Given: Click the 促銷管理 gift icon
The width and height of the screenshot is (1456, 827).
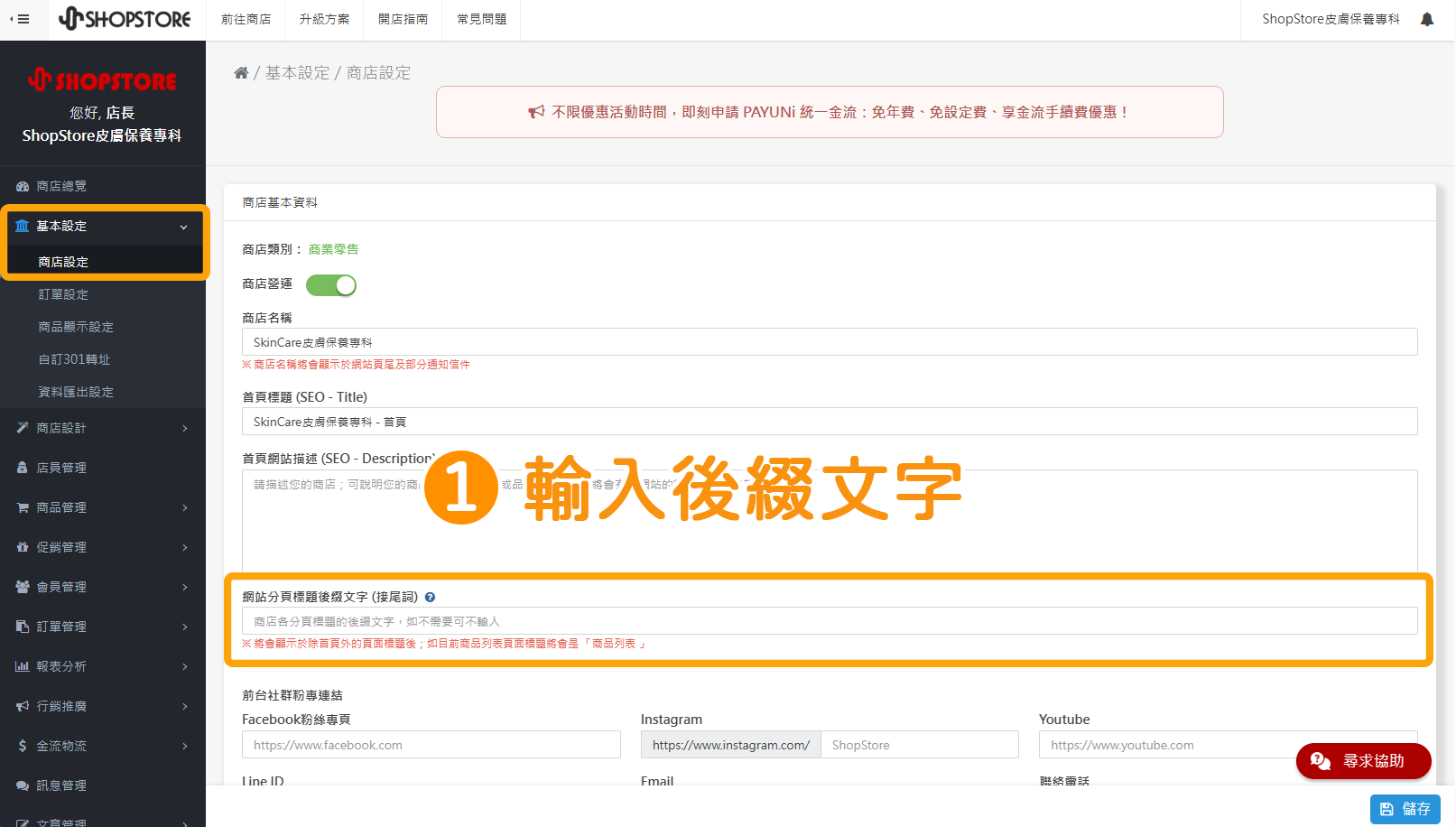Looking at the screenshot, I should click(x=23, y=547).
